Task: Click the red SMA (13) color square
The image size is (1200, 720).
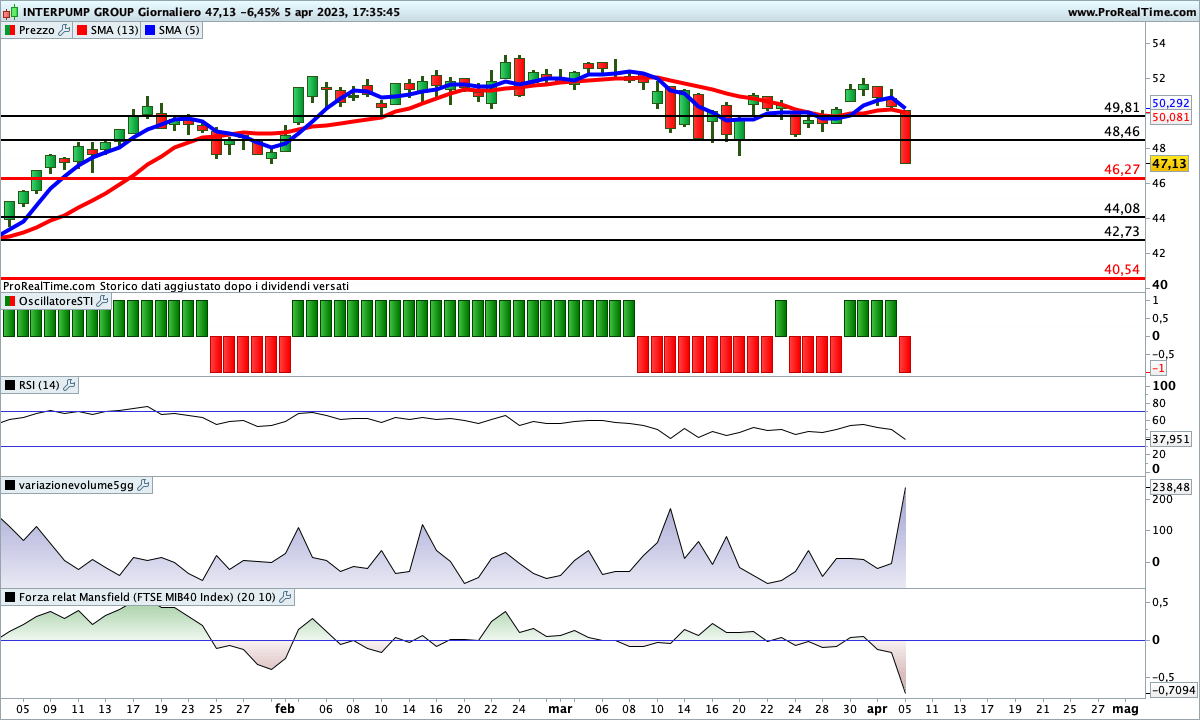Action: [83, 30]
